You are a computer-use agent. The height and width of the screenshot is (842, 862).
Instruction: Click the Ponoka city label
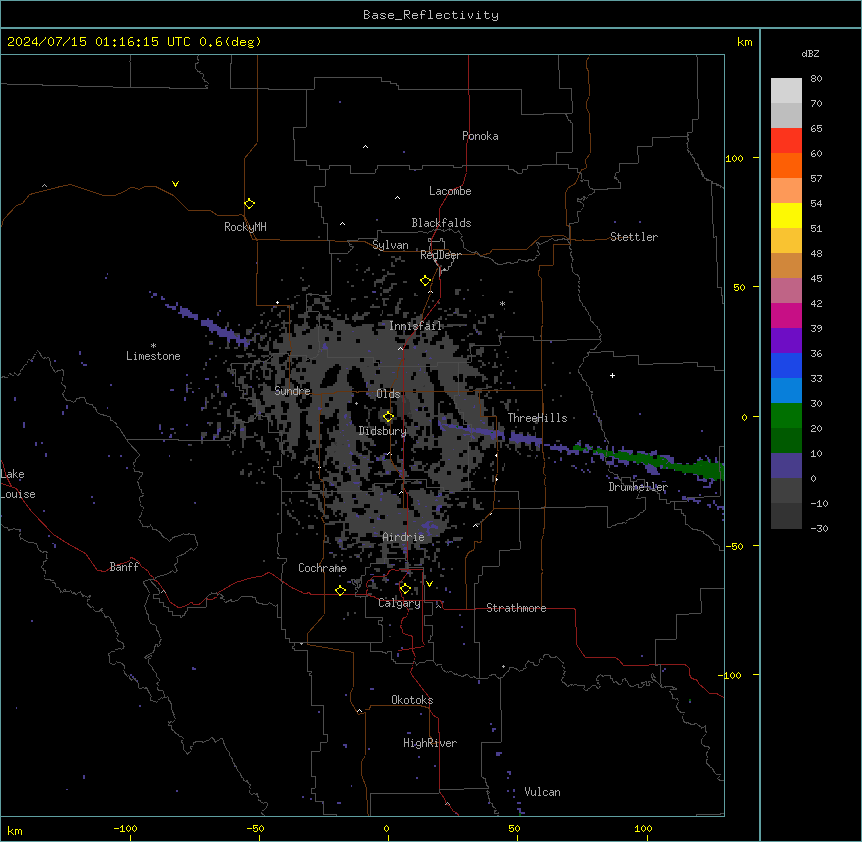[x=480, y=136]
